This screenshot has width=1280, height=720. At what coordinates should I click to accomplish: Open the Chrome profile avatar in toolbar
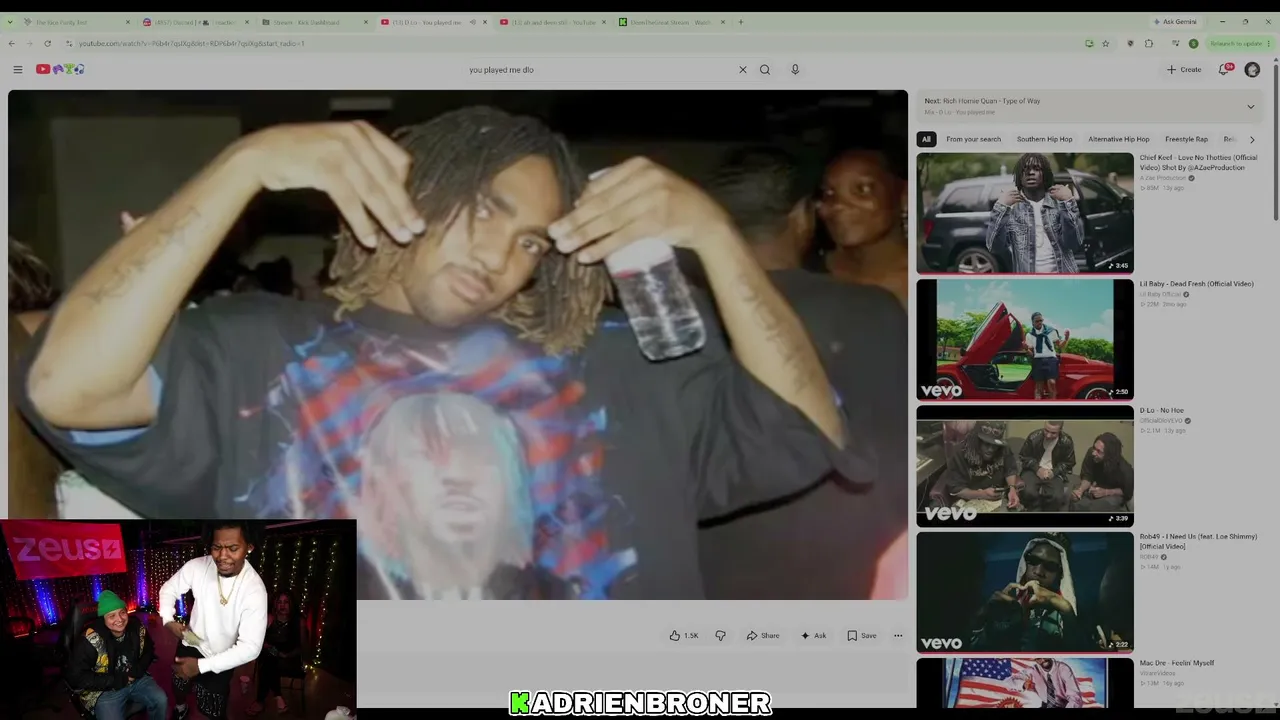pyautogui.click(x=1193, y=43)
